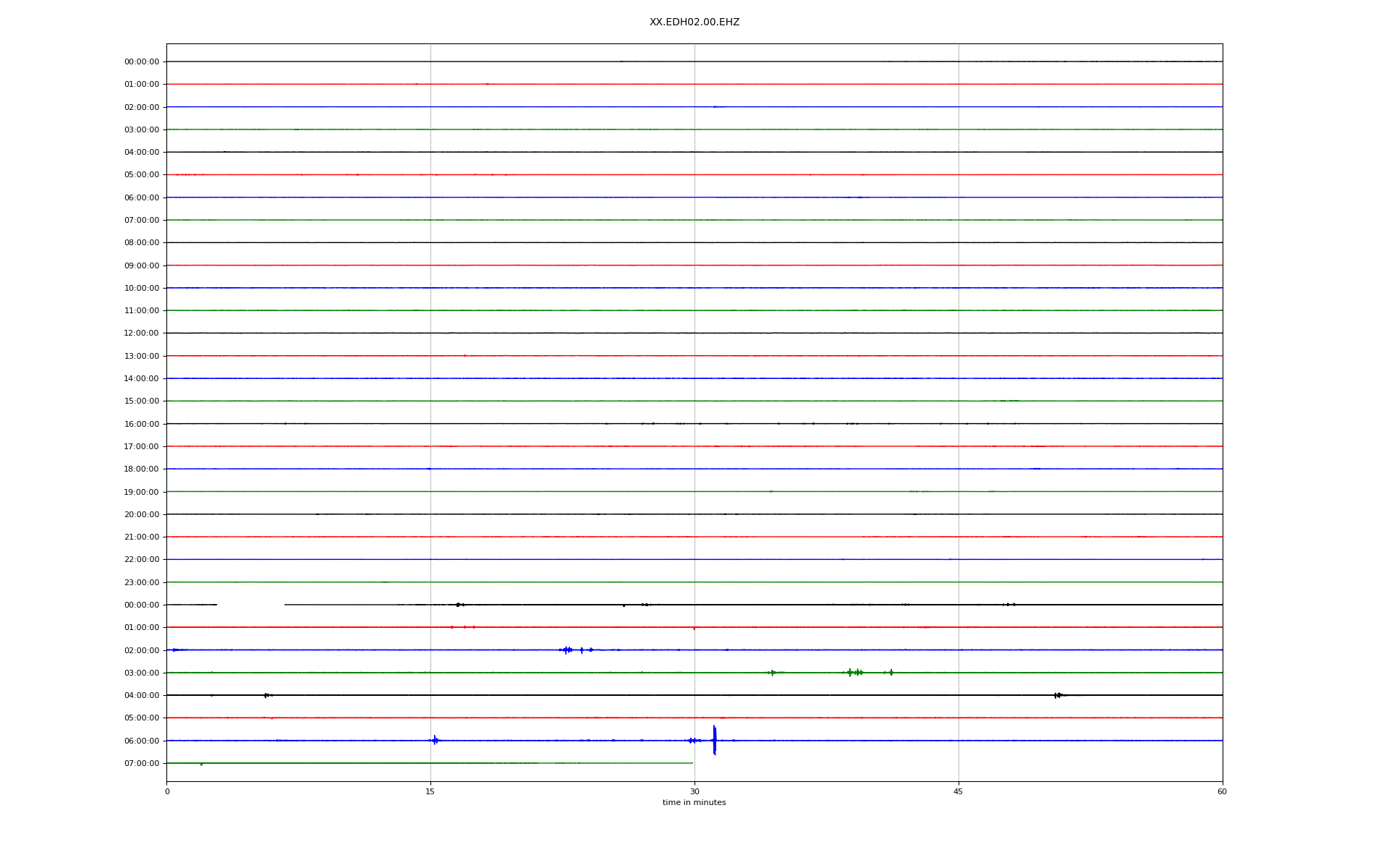Click the 19:00:00 row label
This screenshot has height=868, width=1389.
pyautogui.click(x=141, y=492)
